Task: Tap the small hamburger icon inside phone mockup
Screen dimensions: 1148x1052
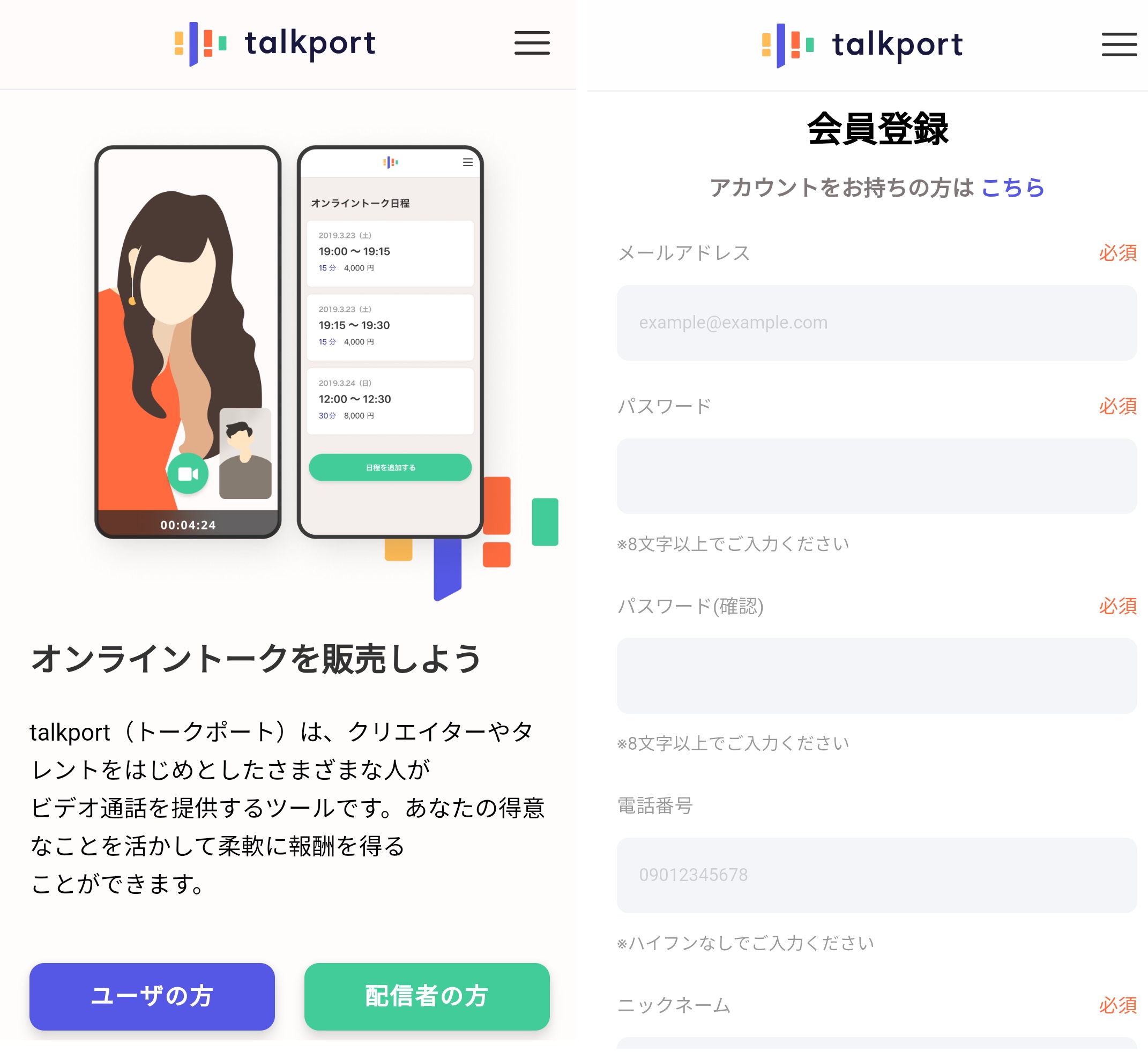Action: pyautogui.click(x=467, y=162)
